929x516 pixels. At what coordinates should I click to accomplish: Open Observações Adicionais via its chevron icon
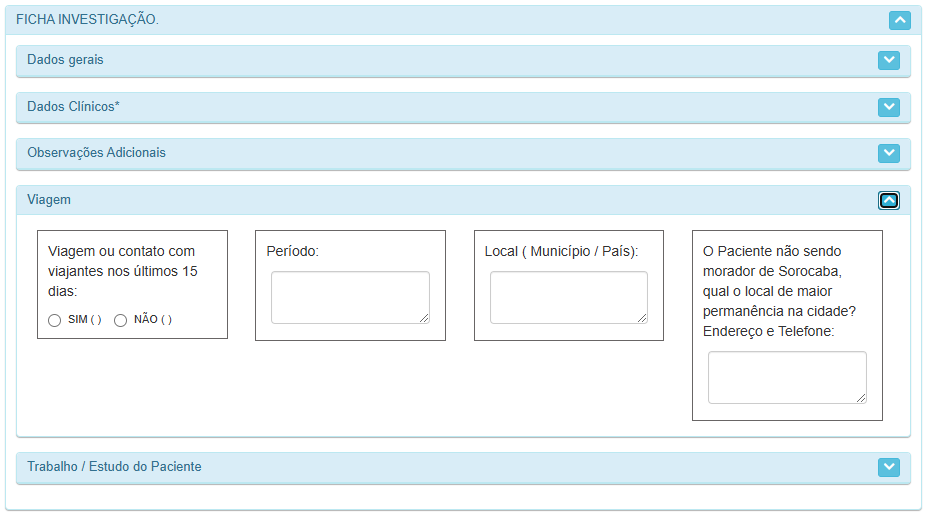[888, 153]
